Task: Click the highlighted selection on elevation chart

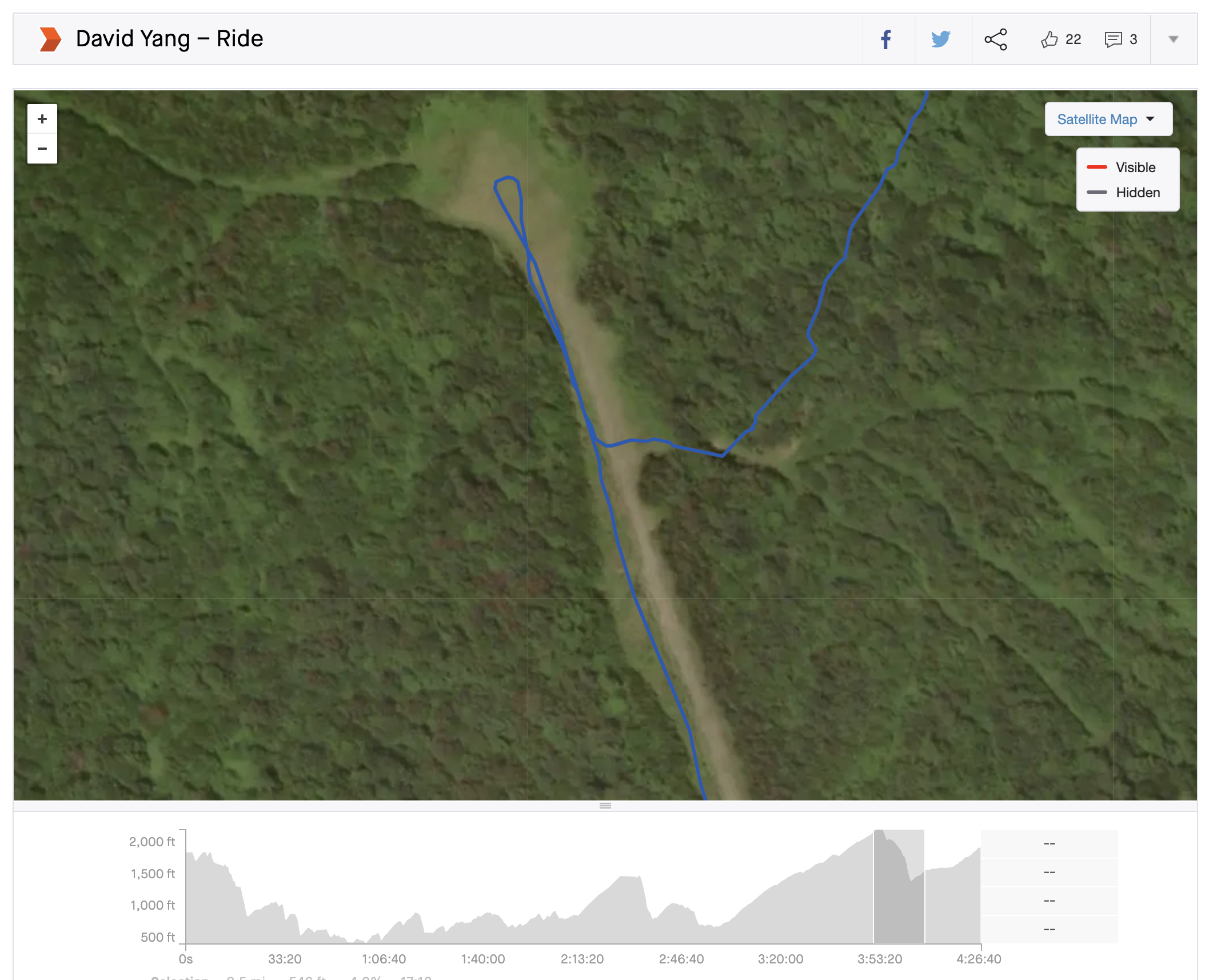Action: click(x=899, y=886)
